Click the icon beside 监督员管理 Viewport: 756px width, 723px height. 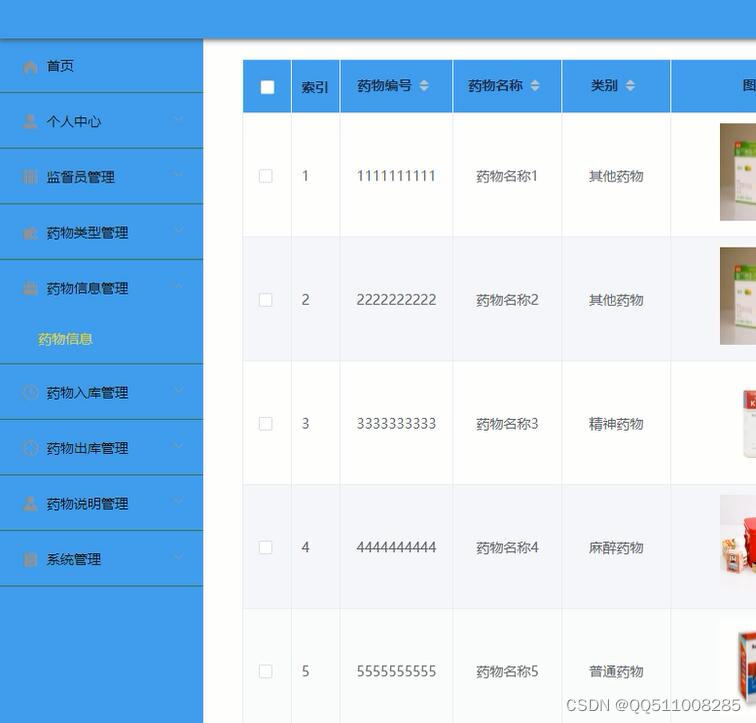pyautogui.click(x=30, y=177)
